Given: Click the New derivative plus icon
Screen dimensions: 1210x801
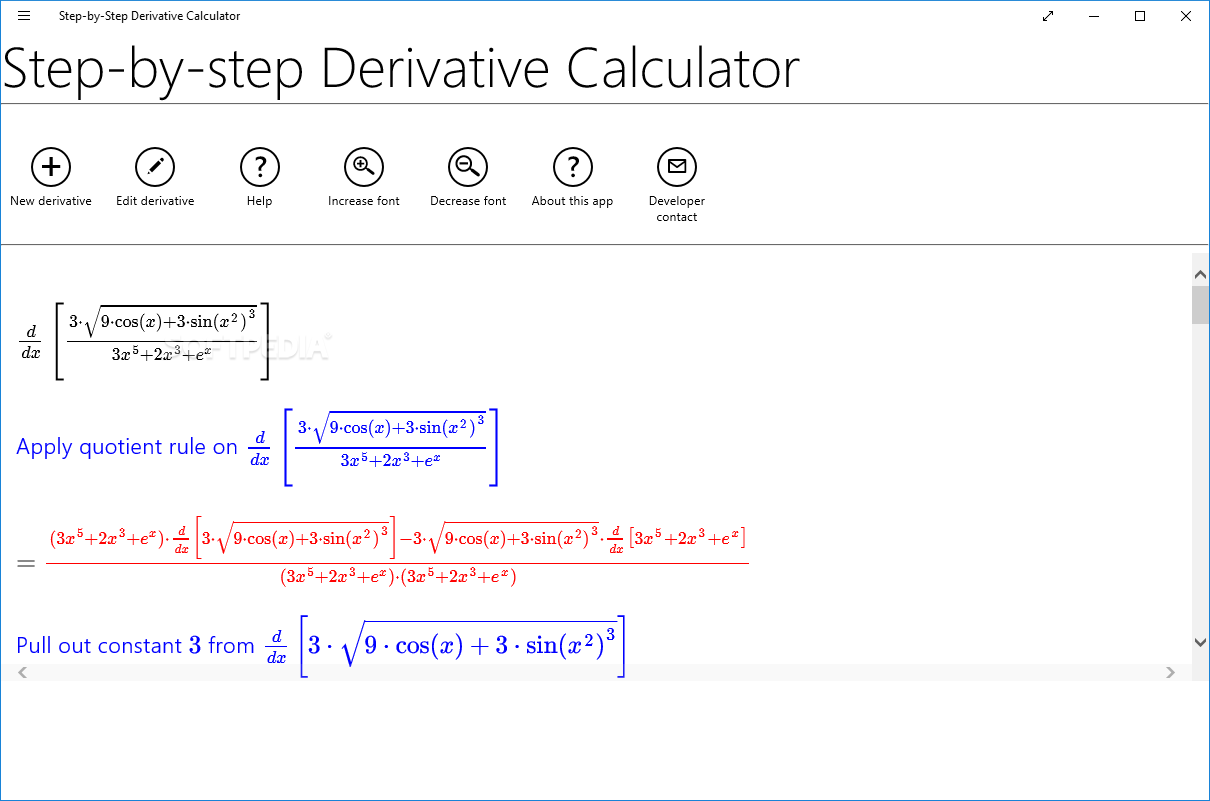Looking at the screenshot, I should 51,167.
